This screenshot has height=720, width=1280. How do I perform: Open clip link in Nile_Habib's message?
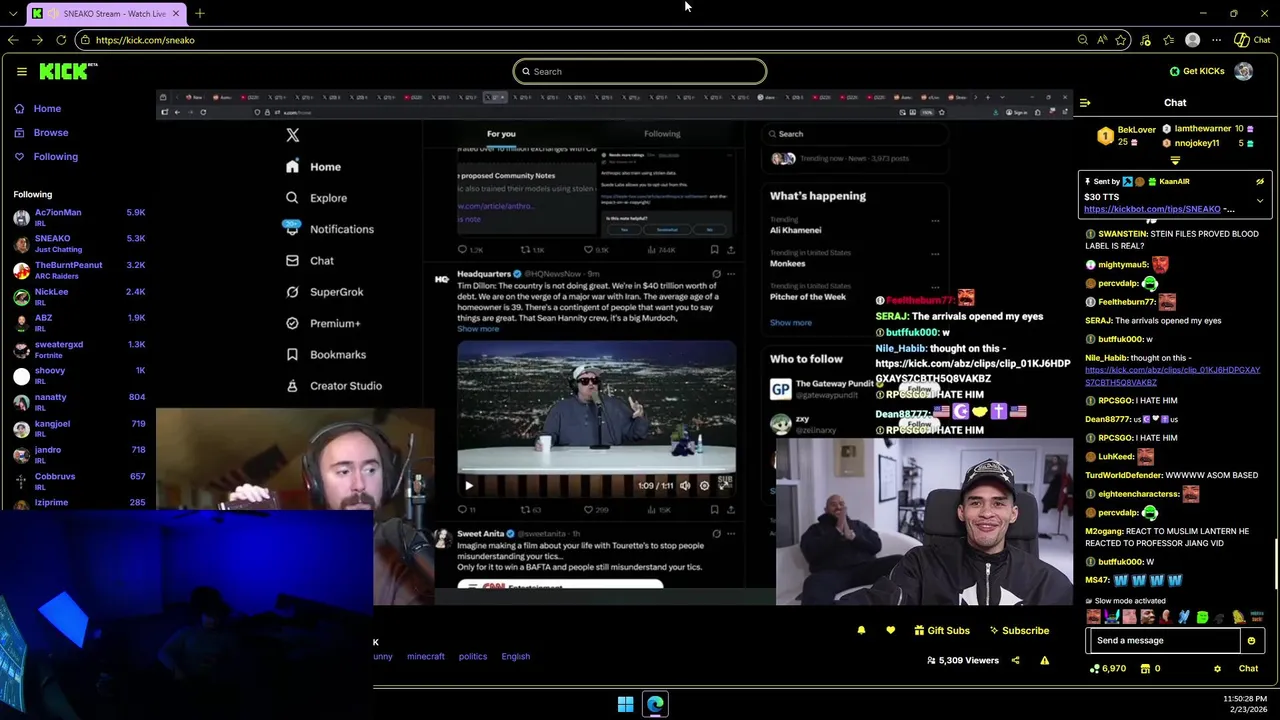[1172, 376]
